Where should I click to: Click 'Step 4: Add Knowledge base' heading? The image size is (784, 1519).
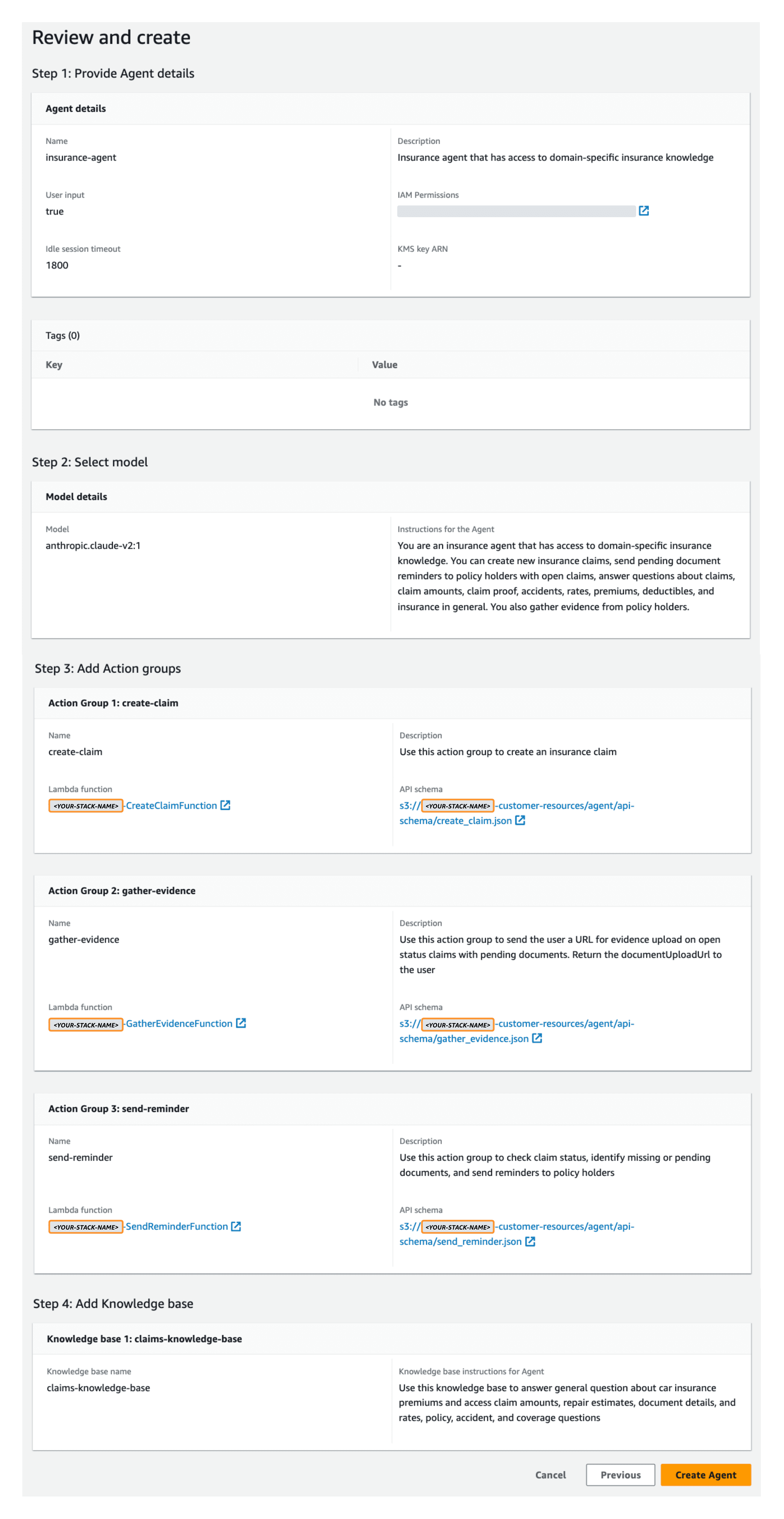click(113, 1303)
